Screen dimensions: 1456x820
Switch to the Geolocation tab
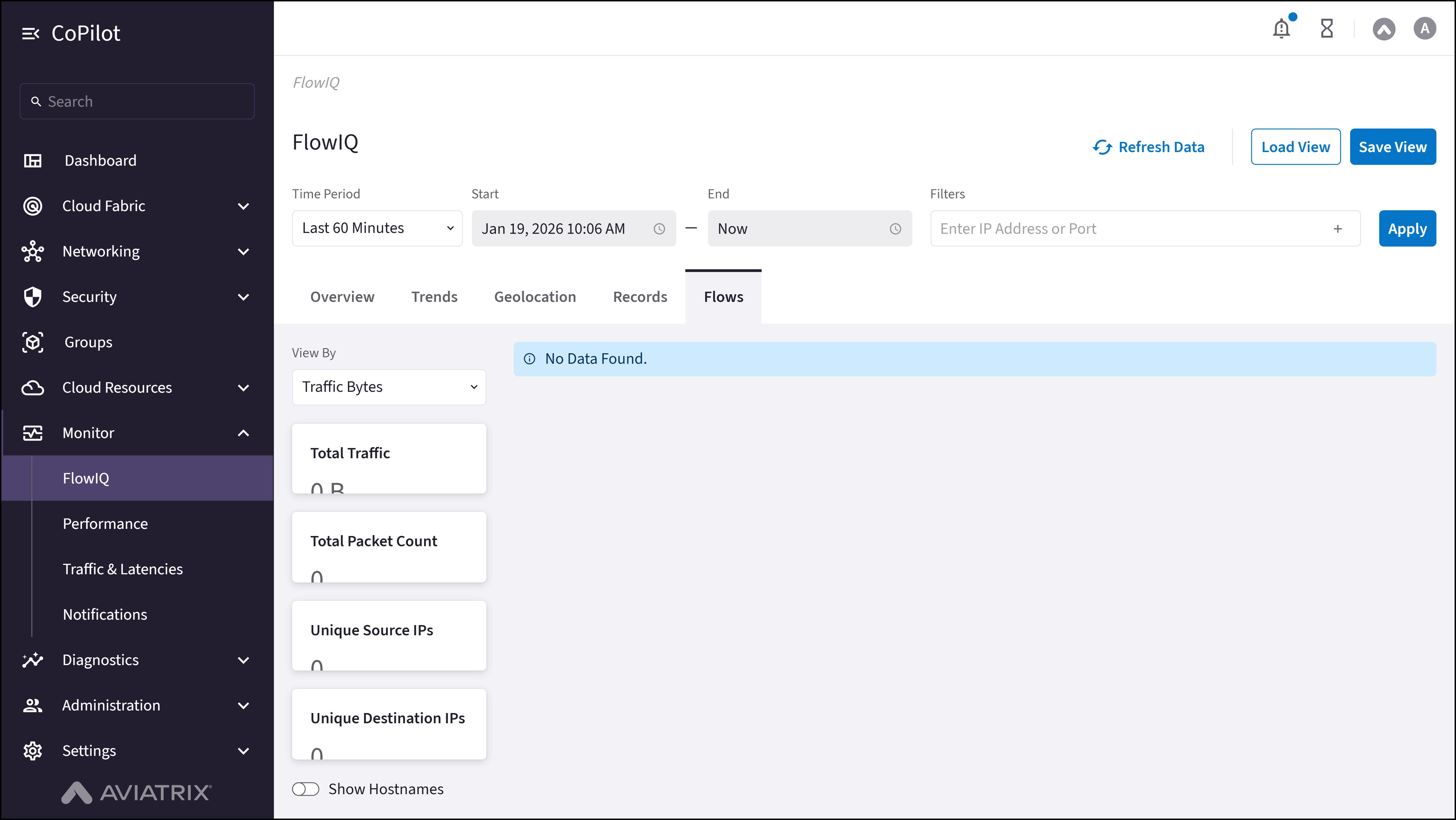coord(535,297)
